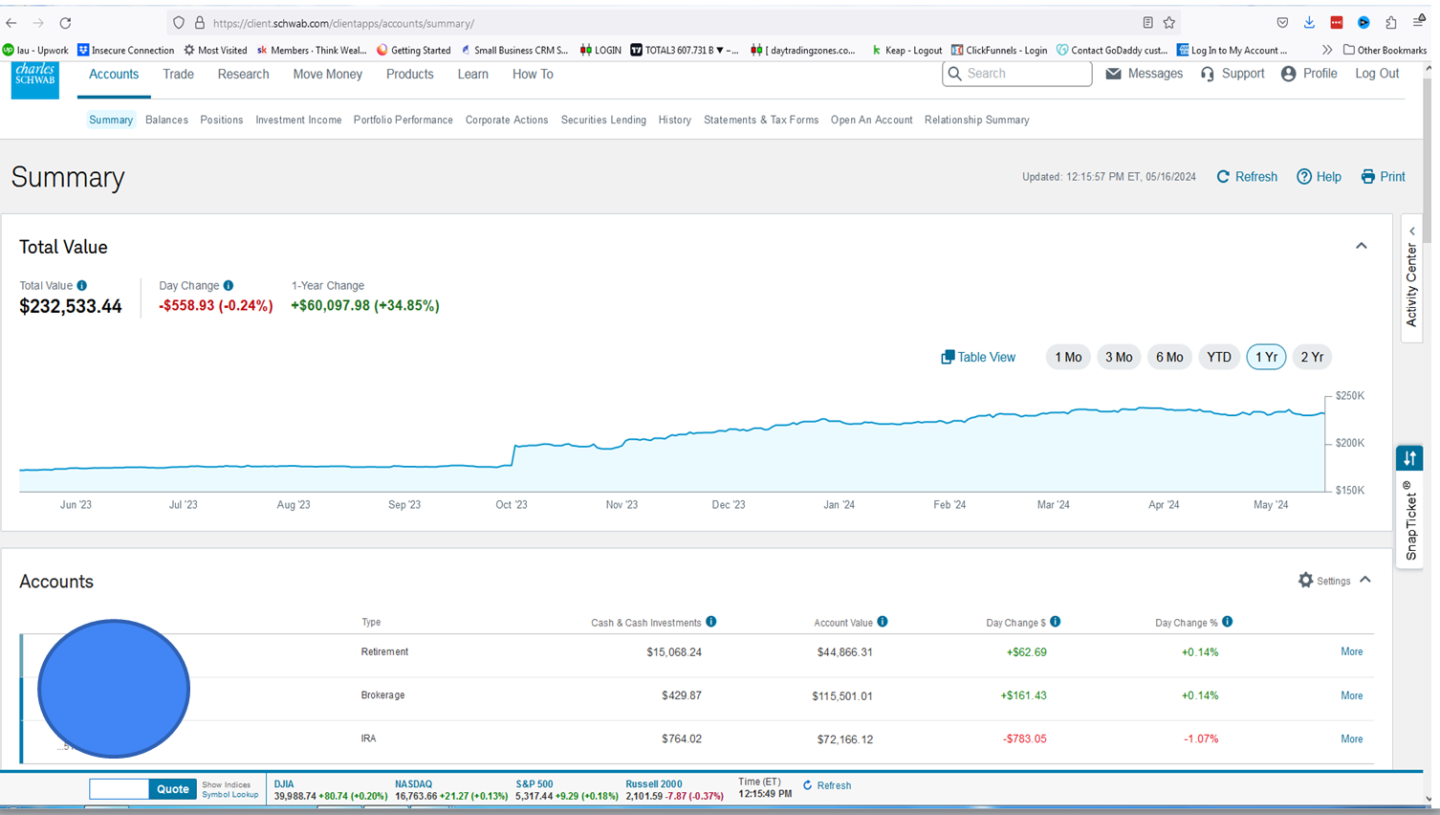
Task: Open Accounts Settings gear icon
Action: pyautogui.click(x=1305, y=580)
